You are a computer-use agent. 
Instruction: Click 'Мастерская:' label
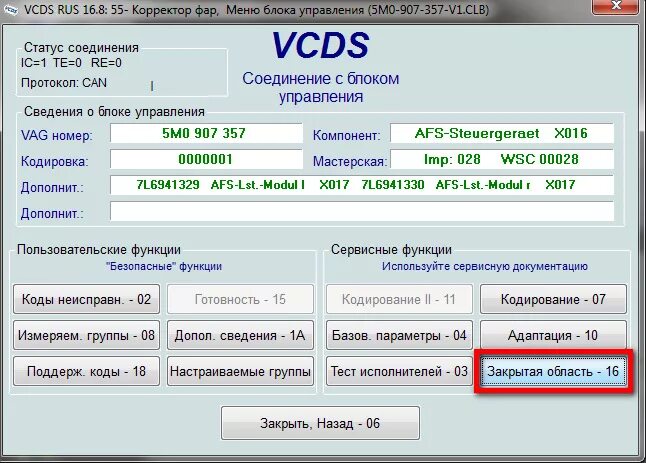point(350,161)
